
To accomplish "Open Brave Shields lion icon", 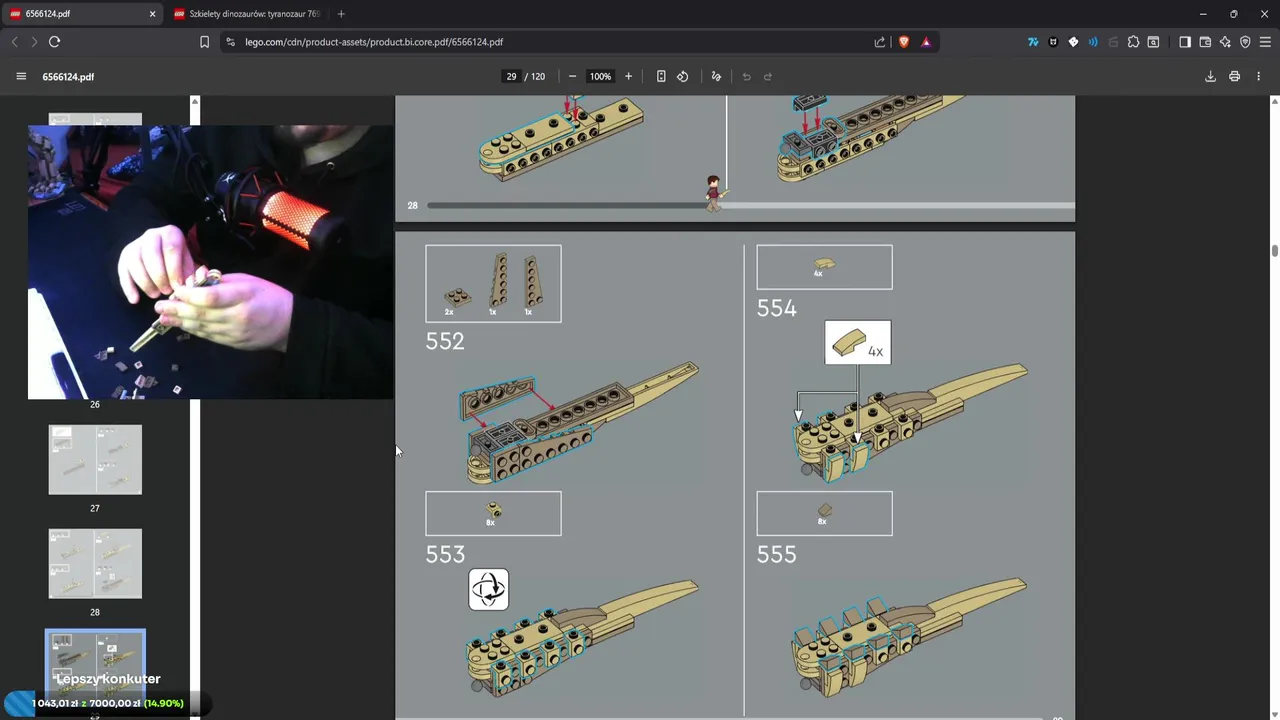I will [904, 42].
